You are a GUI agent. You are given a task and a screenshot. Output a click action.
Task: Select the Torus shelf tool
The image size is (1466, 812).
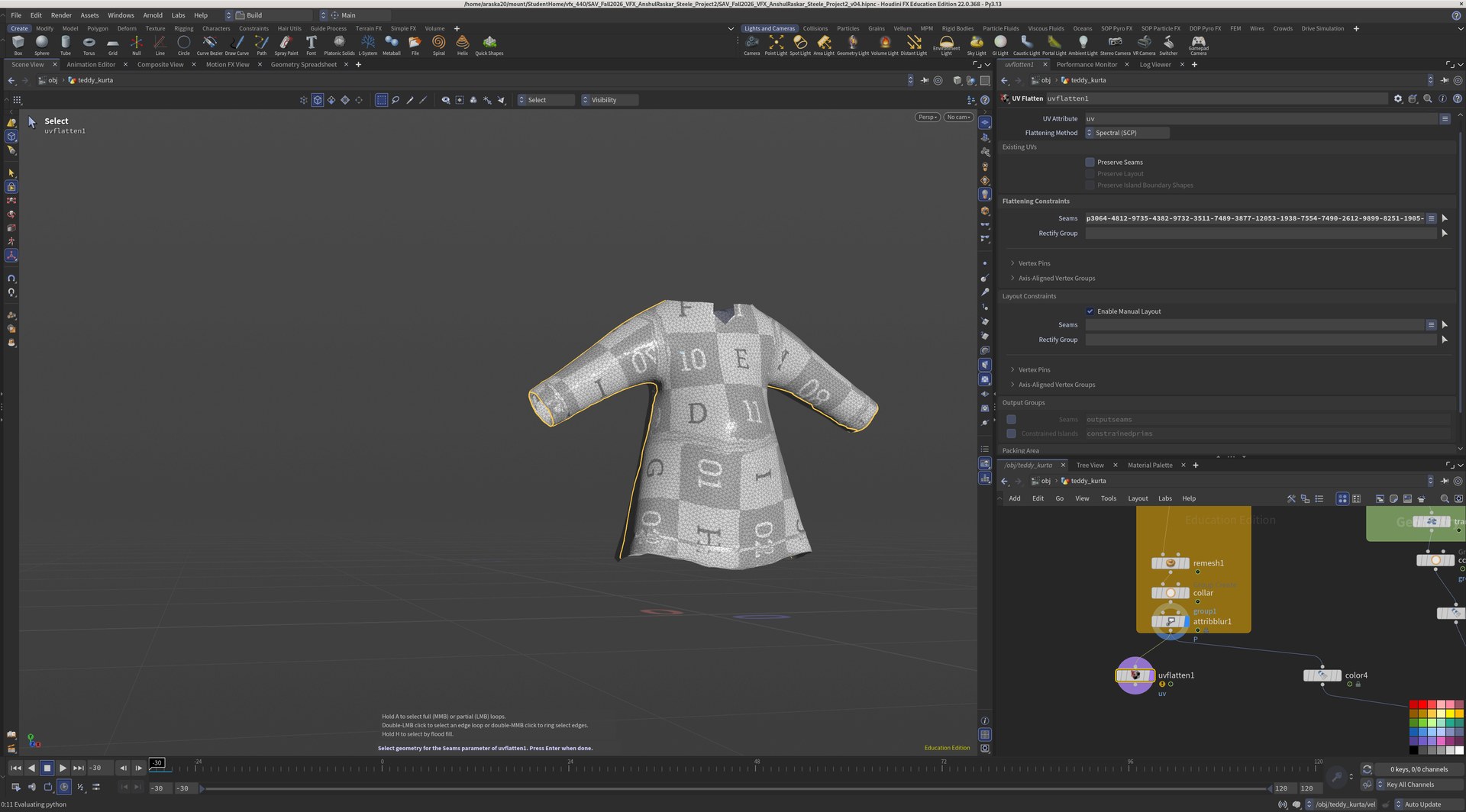click(89, 44)
